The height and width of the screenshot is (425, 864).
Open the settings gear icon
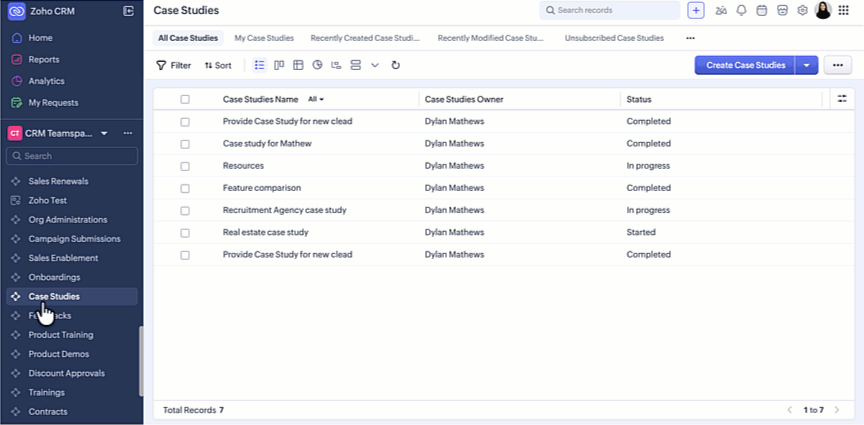coord(802,10)
